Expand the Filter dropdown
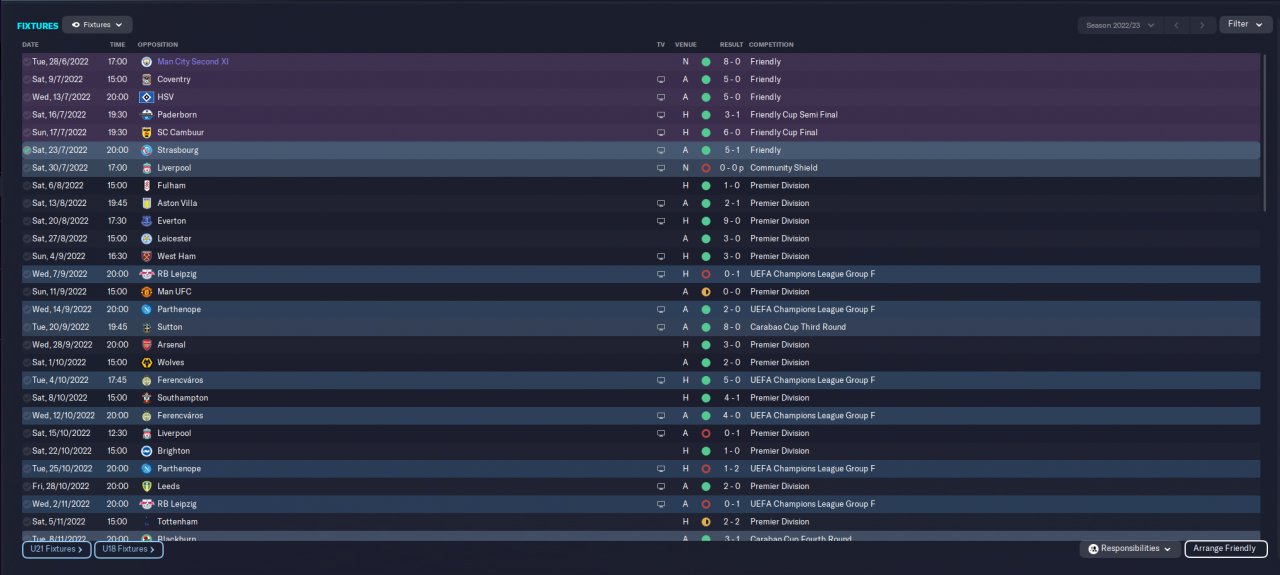The image size is (1280, 575). pyautogui.click(x=1245, y=24)
